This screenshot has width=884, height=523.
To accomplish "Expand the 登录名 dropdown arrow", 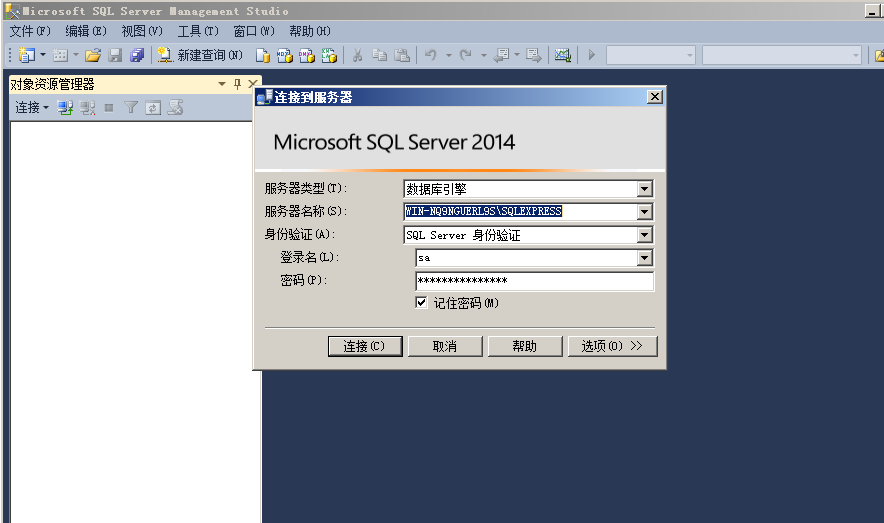I will [644, 258].
